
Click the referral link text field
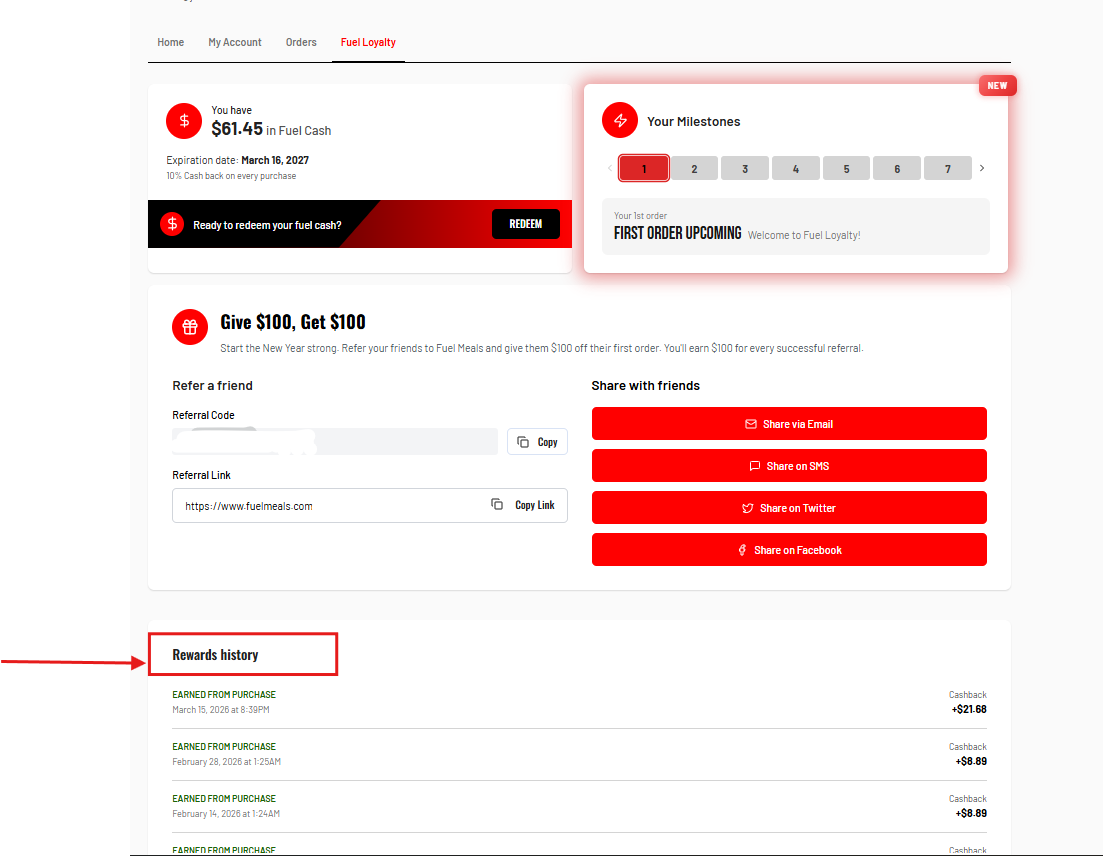(330, 506)
